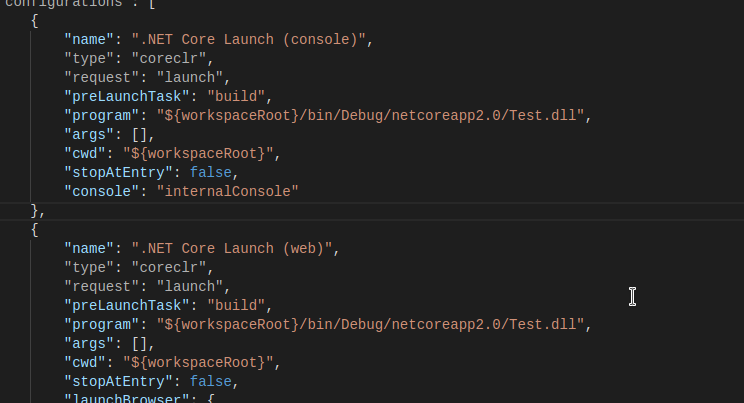This screenshot has width=744, height=403.
Task: Click the "cwd" key in the web configuration
Action: tap(86, 361)
